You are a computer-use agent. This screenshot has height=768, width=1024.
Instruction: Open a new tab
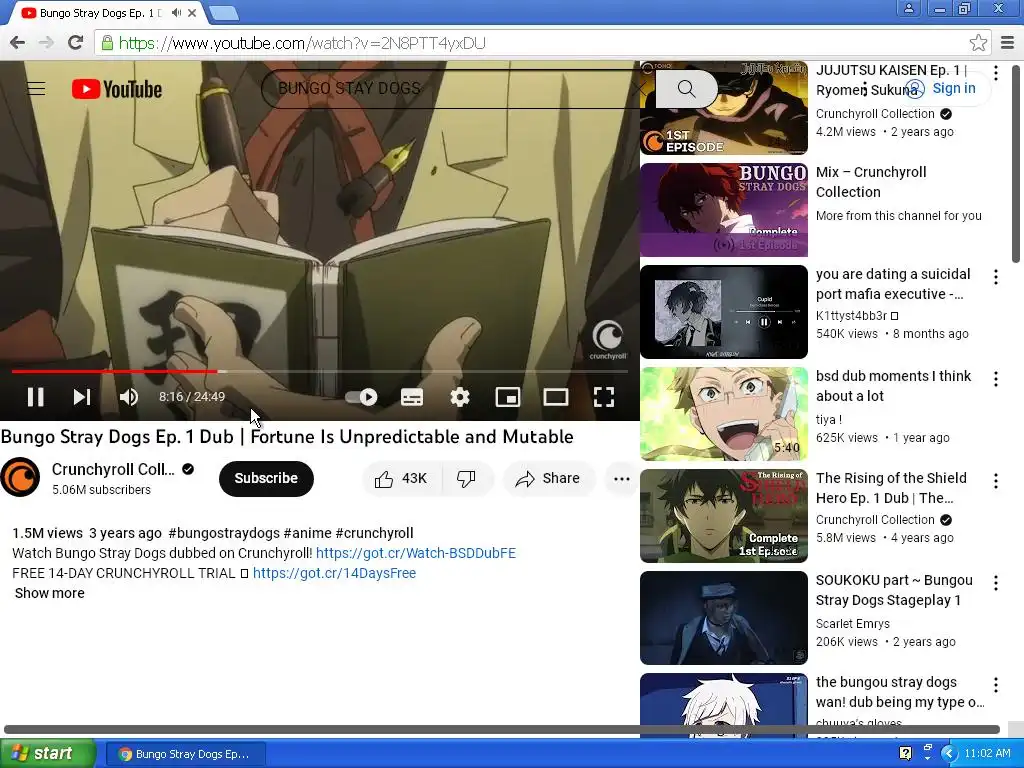point(224,12)
